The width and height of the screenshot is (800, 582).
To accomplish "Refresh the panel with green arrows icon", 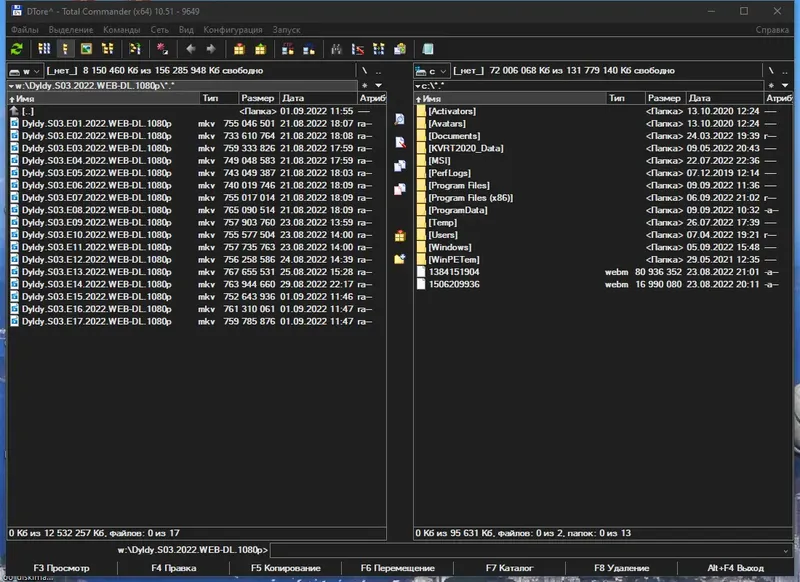I will [x=17, y=49].
